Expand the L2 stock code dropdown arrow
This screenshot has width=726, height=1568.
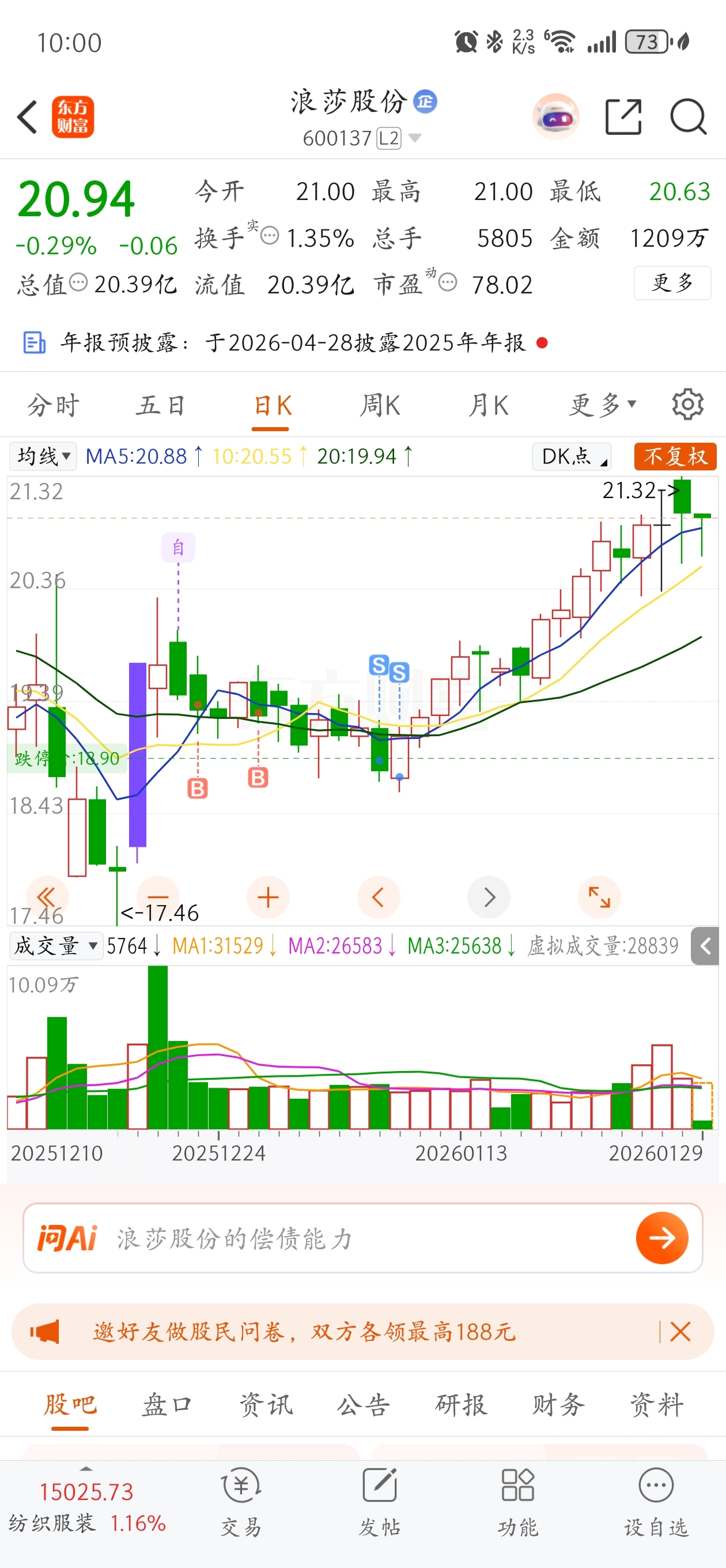coord(415,138)
